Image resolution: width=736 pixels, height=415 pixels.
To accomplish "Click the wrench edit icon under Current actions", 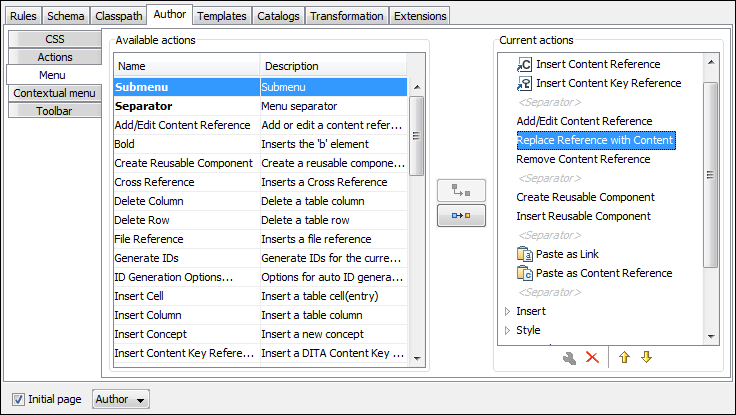I will tap(569, 357).
